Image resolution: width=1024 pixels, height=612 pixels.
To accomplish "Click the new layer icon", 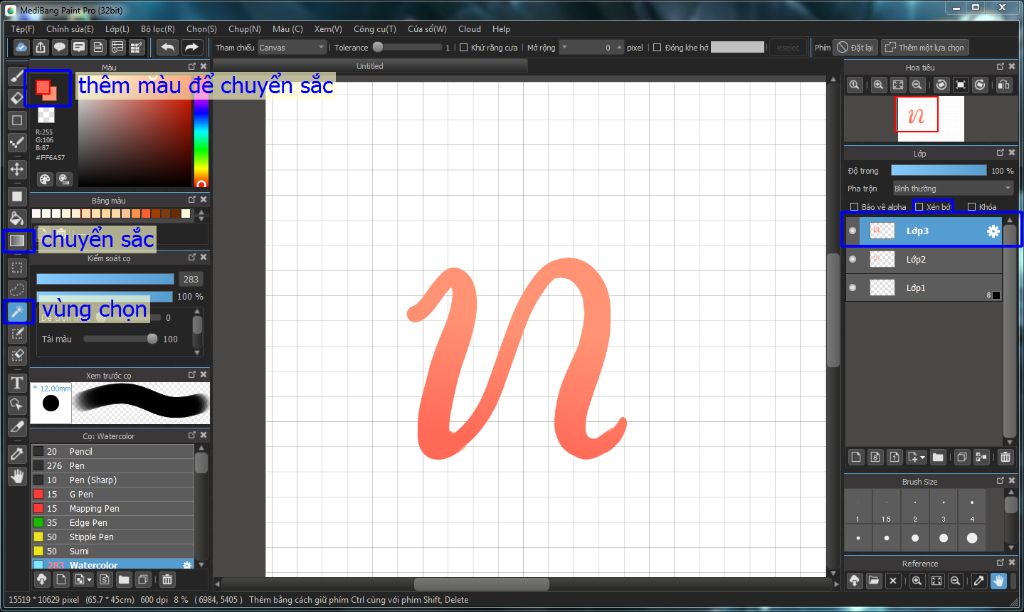I will pyautogui.click(x=856, y=457).
